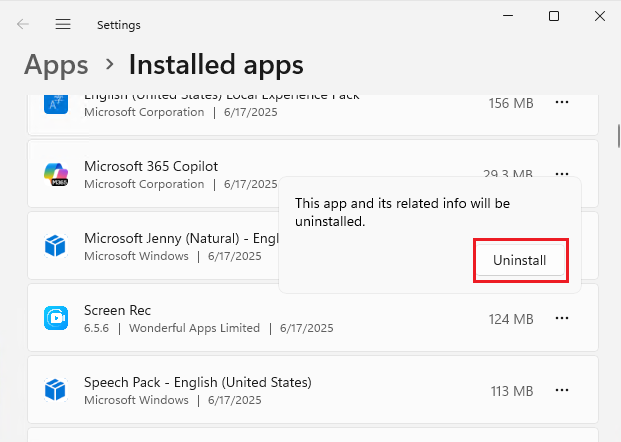Image resolution: width=621 pixels, height=442 pixels.
Task: Click the back arrow in Settings
Action: (x=23, y=24)
